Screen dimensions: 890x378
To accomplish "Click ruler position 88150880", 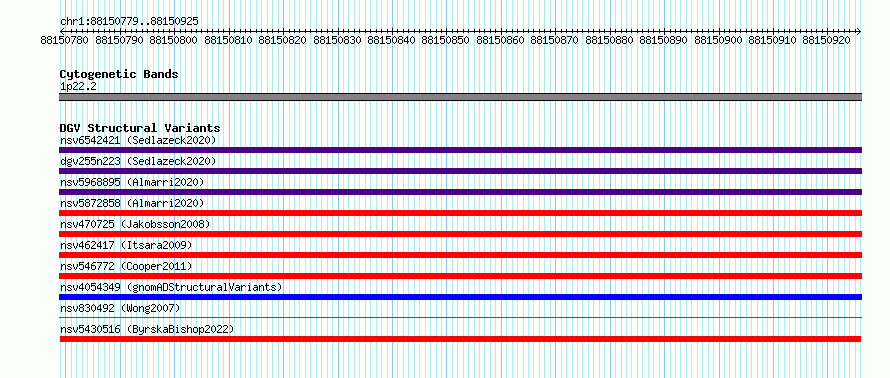I will coord(609,40).
